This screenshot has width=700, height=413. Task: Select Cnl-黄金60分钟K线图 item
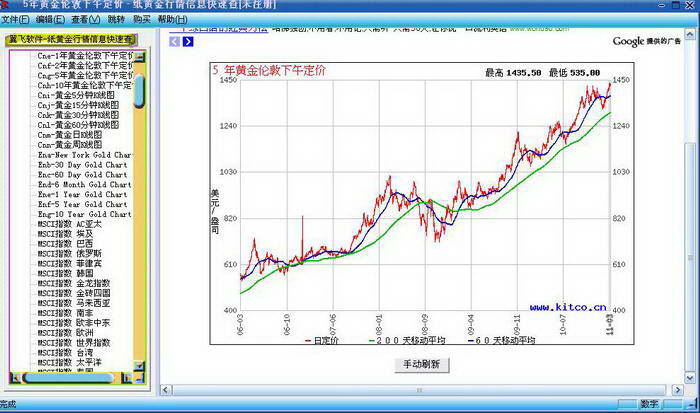[78, 125]
